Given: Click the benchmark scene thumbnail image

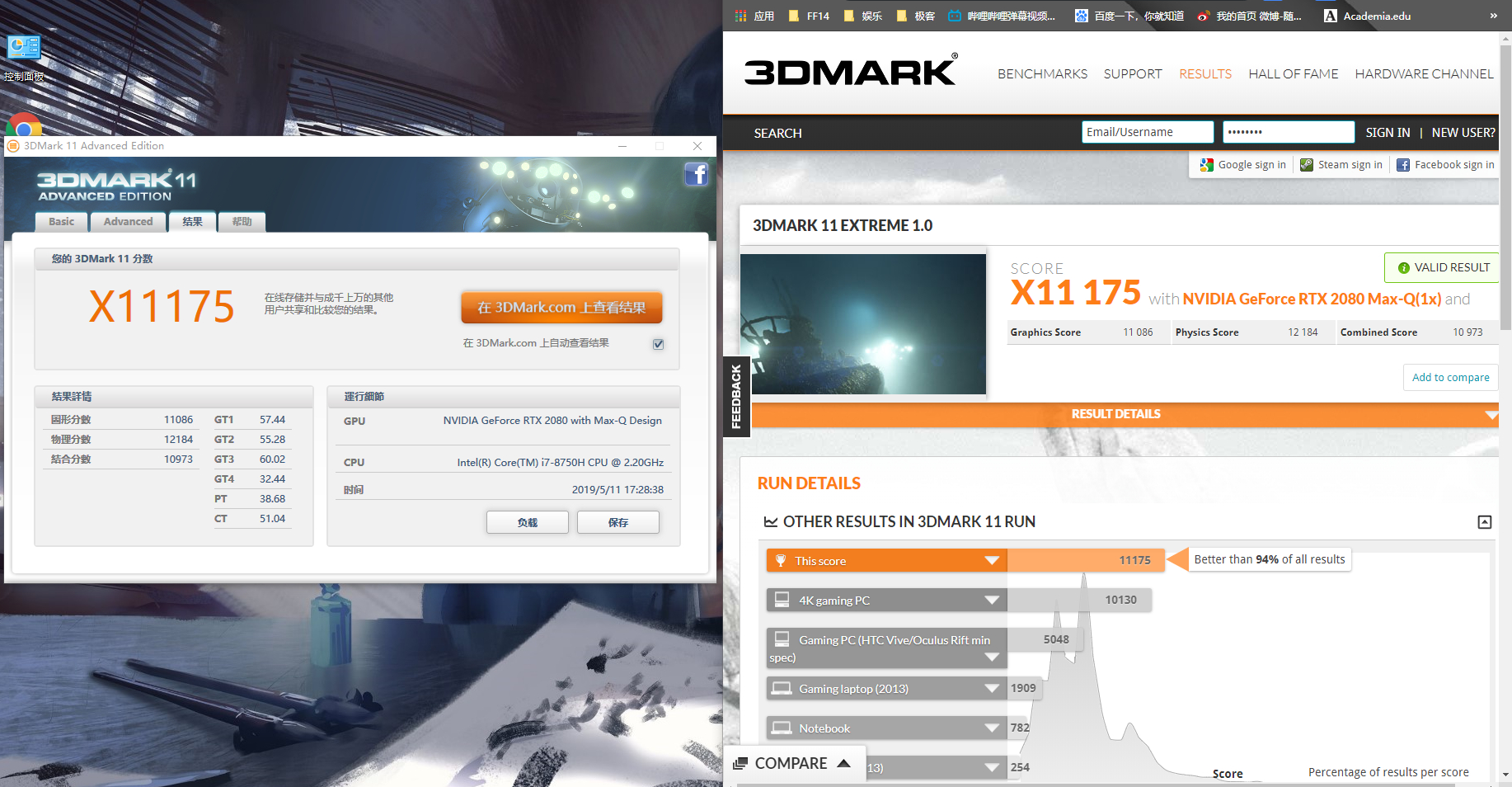Looking at the screenshot, I should [863, 324].
